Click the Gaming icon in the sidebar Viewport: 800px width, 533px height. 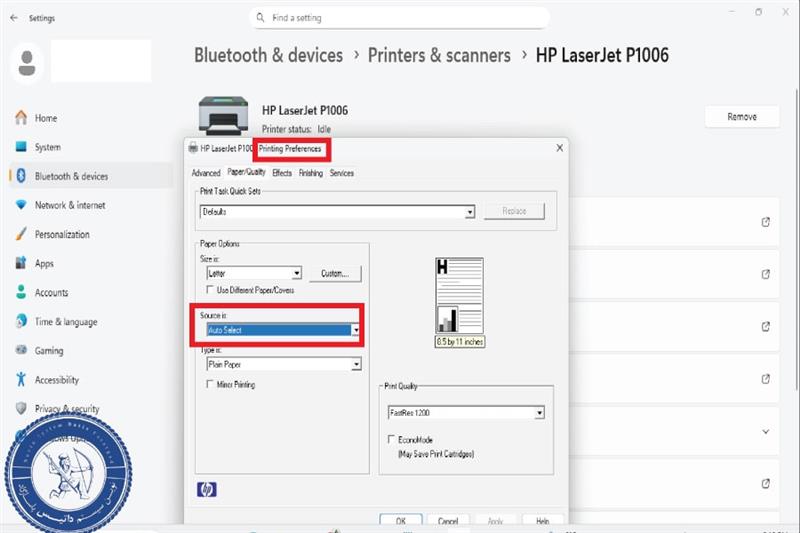[x=21, y=351]
